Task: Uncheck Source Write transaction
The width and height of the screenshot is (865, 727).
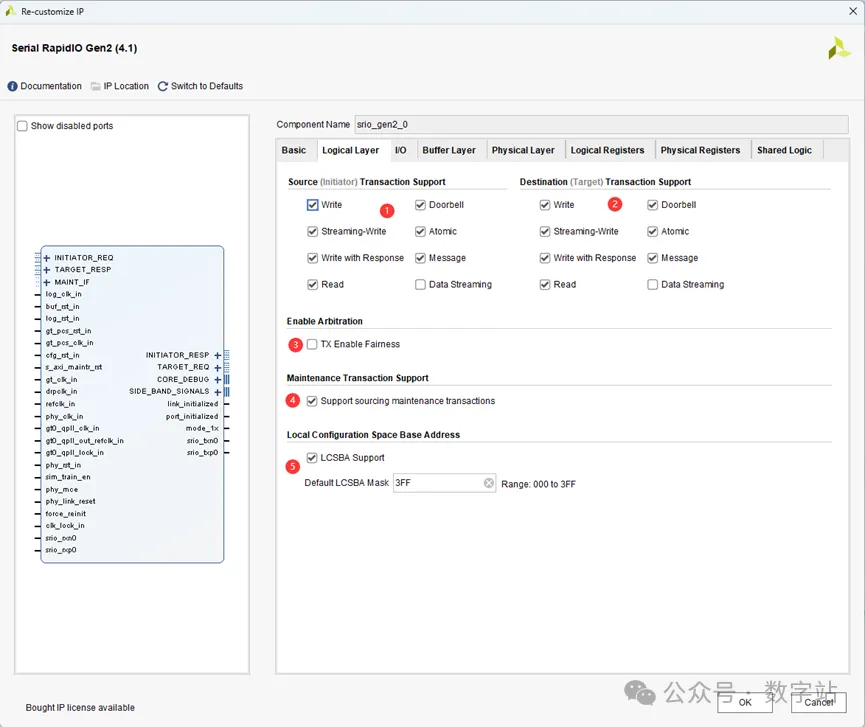Action: click(312, 205)
